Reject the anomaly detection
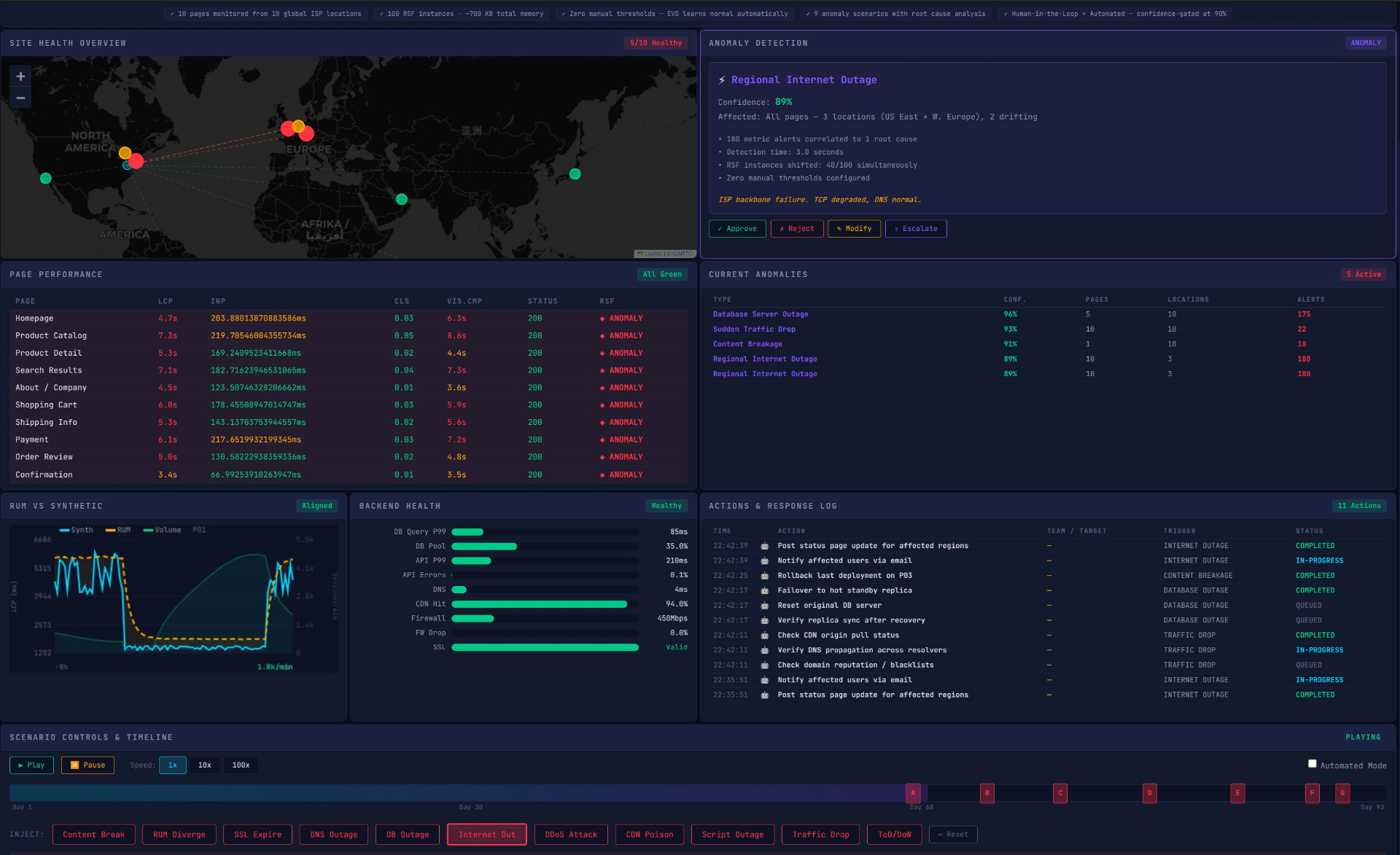Image resolution: width=1400 pixels, height=855 pixels. click(x=797, y=228)
